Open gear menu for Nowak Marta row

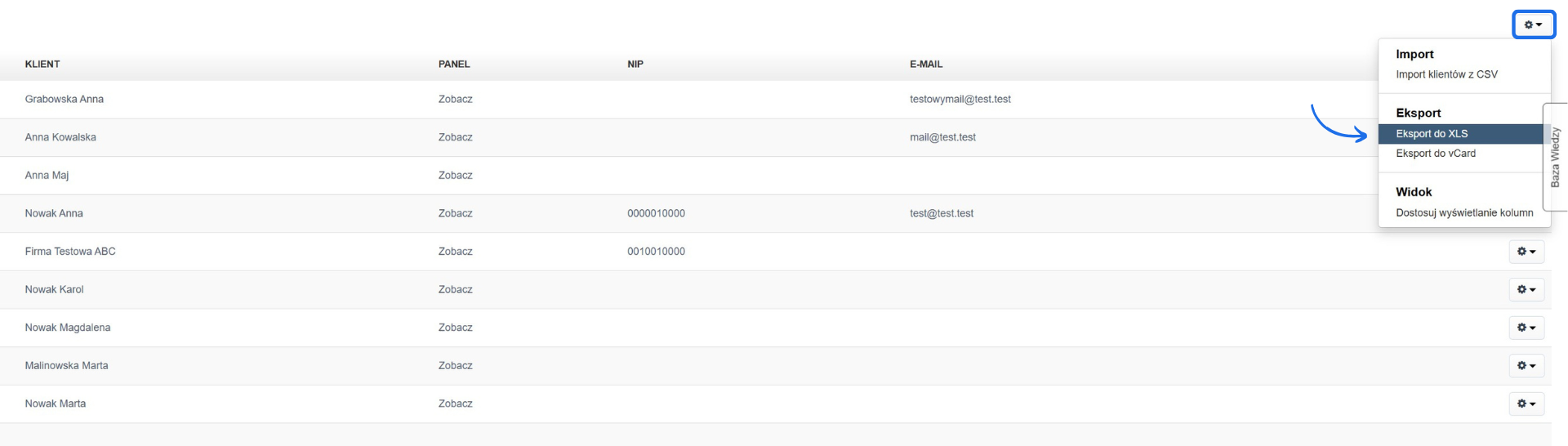[1526, 404]
